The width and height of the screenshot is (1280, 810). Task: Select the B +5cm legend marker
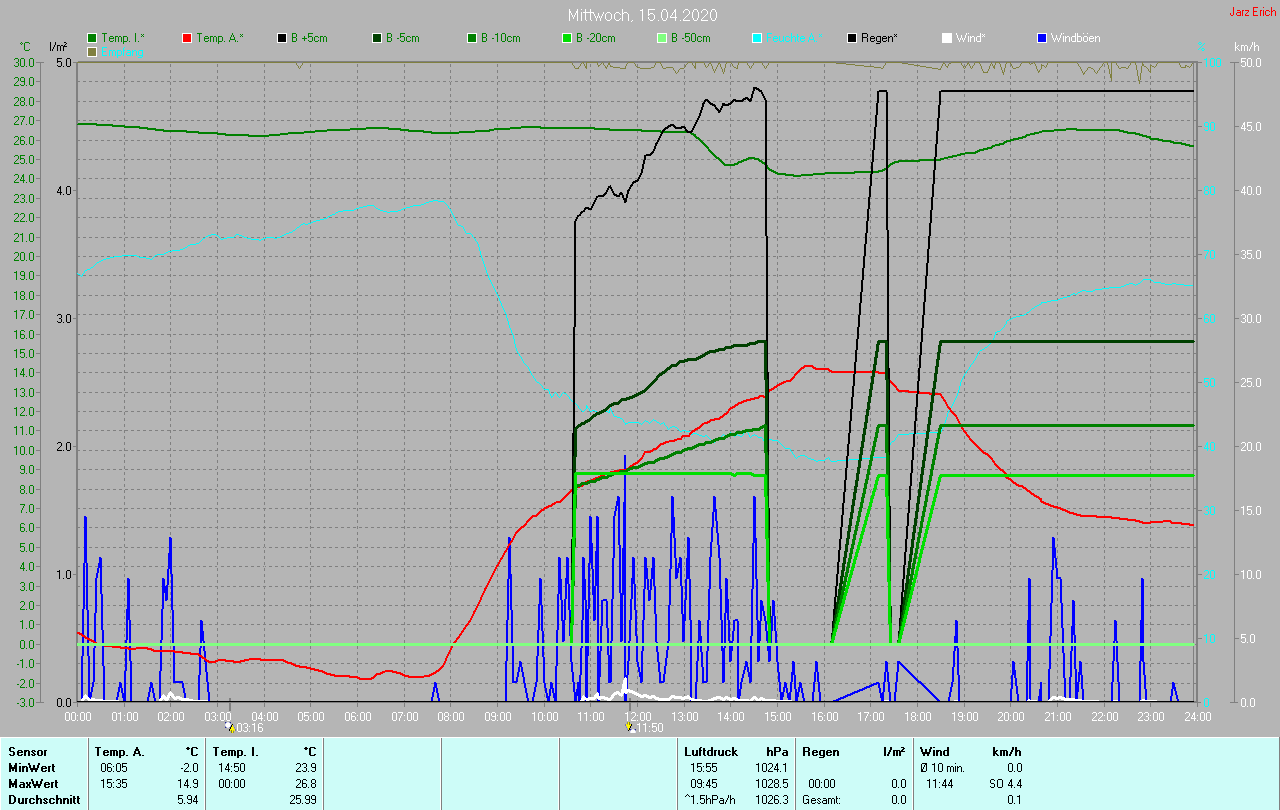coord(283,38)
